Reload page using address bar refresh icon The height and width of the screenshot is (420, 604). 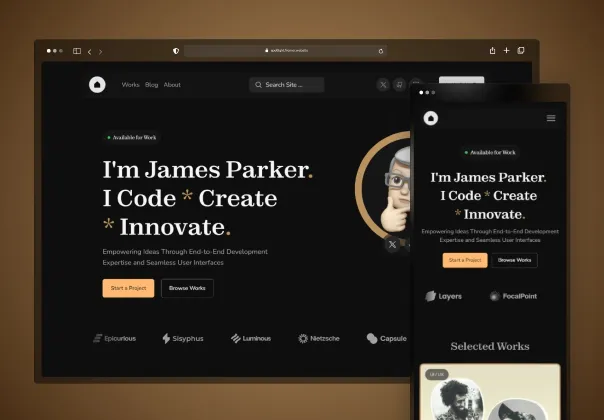381,50
